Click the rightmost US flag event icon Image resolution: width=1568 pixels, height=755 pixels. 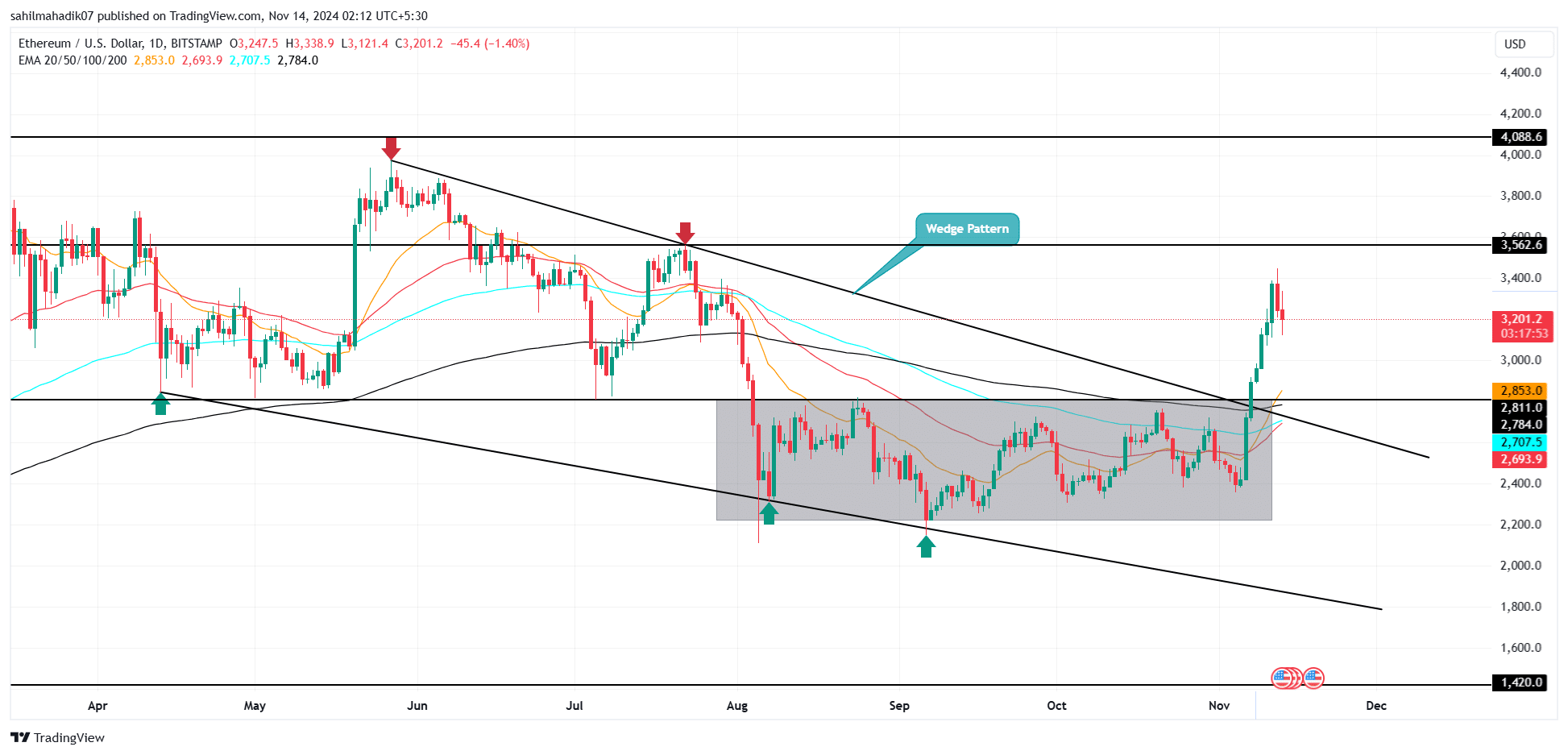coord(1313,678)
